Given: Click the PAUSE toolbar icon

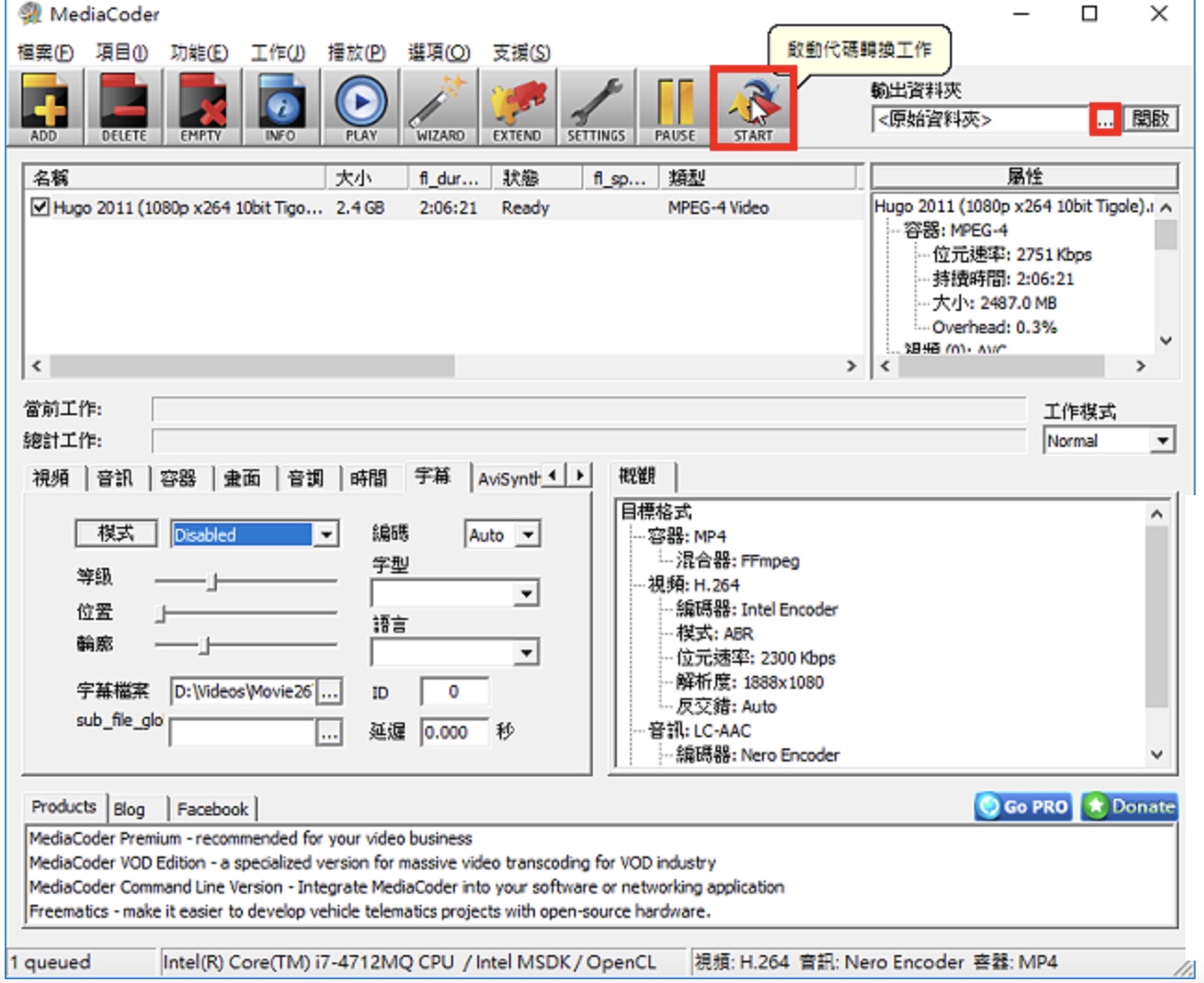Looking at the screenshot, I should [675, 107].
